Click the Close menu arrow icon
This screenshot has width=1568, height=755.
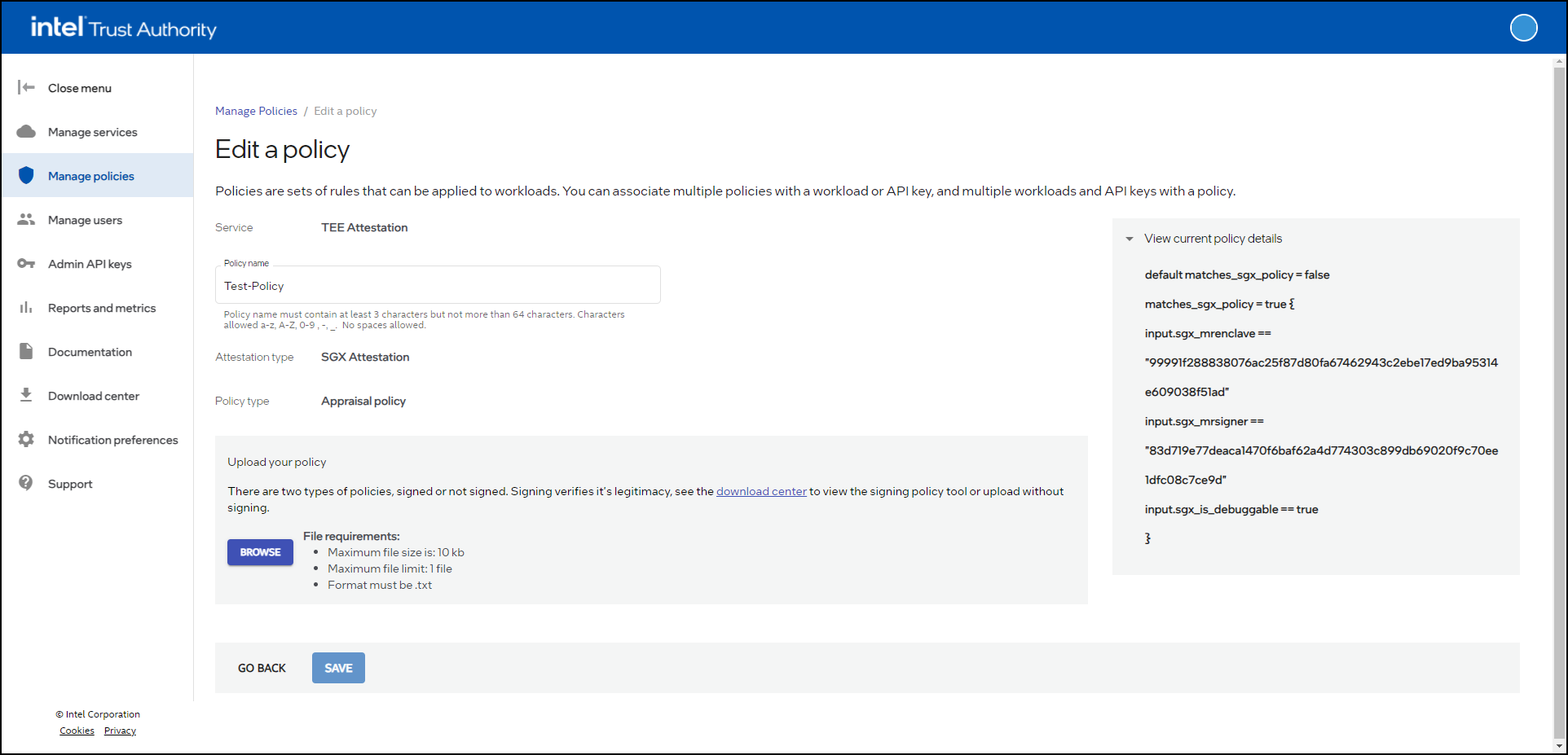pyautogui.click(x=26, y=87)
